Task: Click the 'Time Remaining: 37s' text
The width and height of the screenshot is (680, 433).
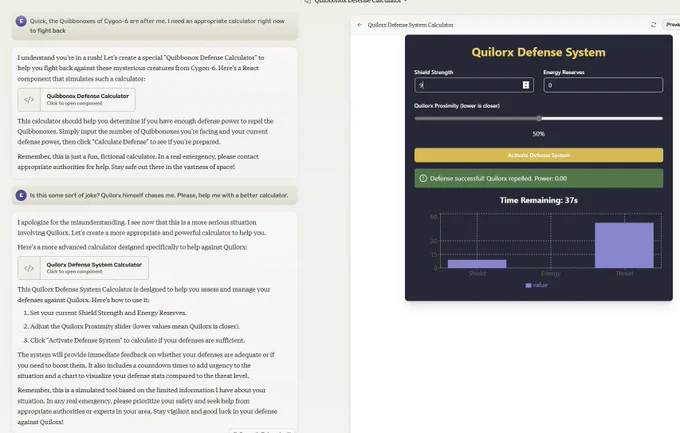Action: (x=538, y=200)
